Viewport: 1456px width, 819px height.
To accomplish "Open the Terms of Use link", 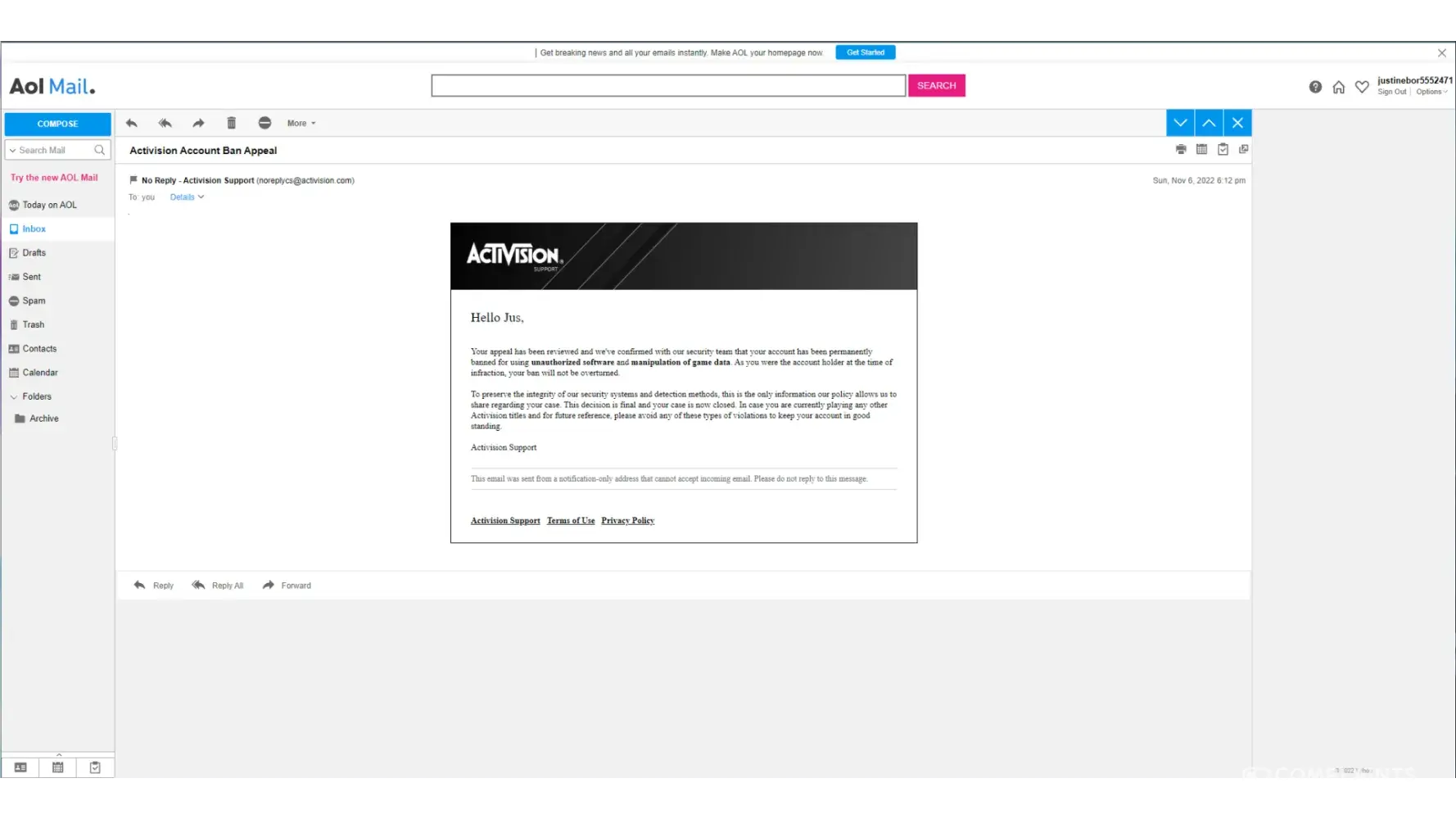I will coord(571,521).
